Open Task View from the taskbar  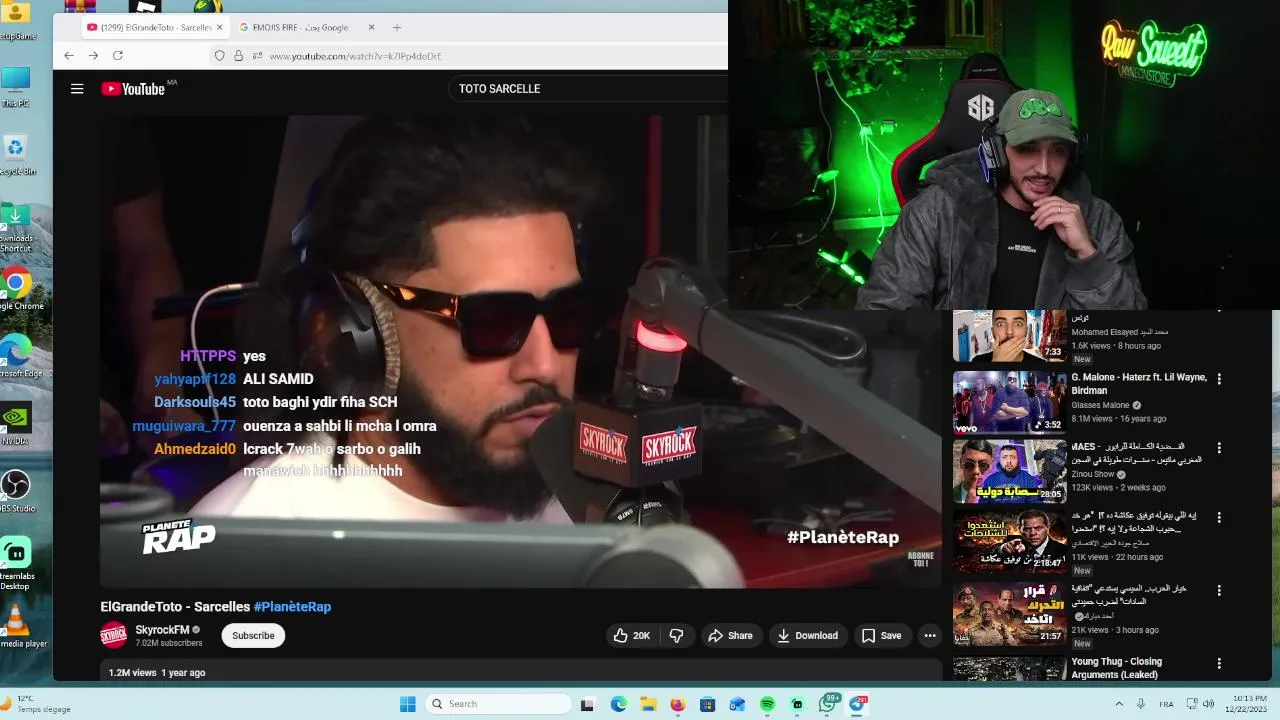tap(587, 704)
